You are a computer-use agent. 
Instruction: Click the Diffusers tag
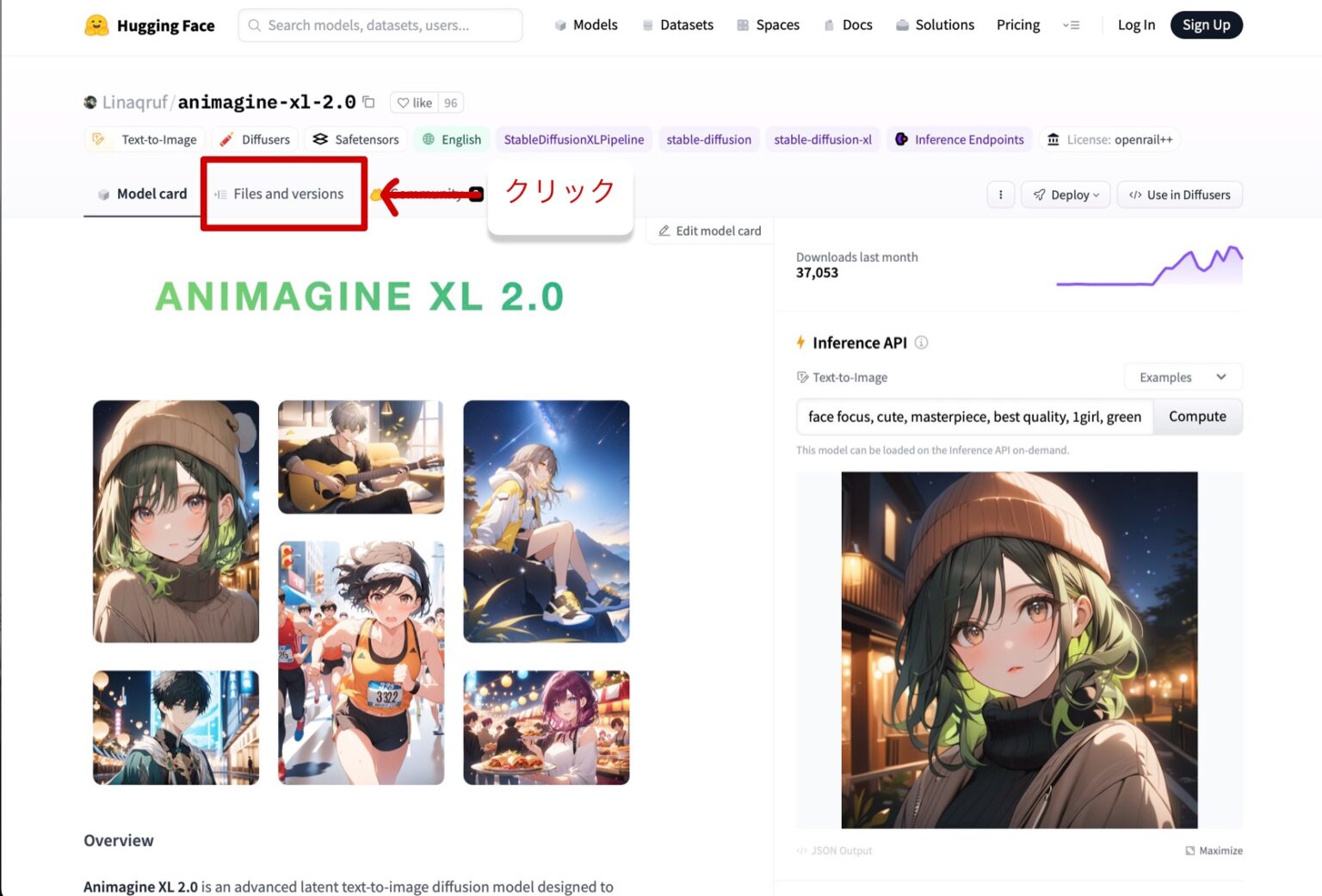(x=254, y=139)
